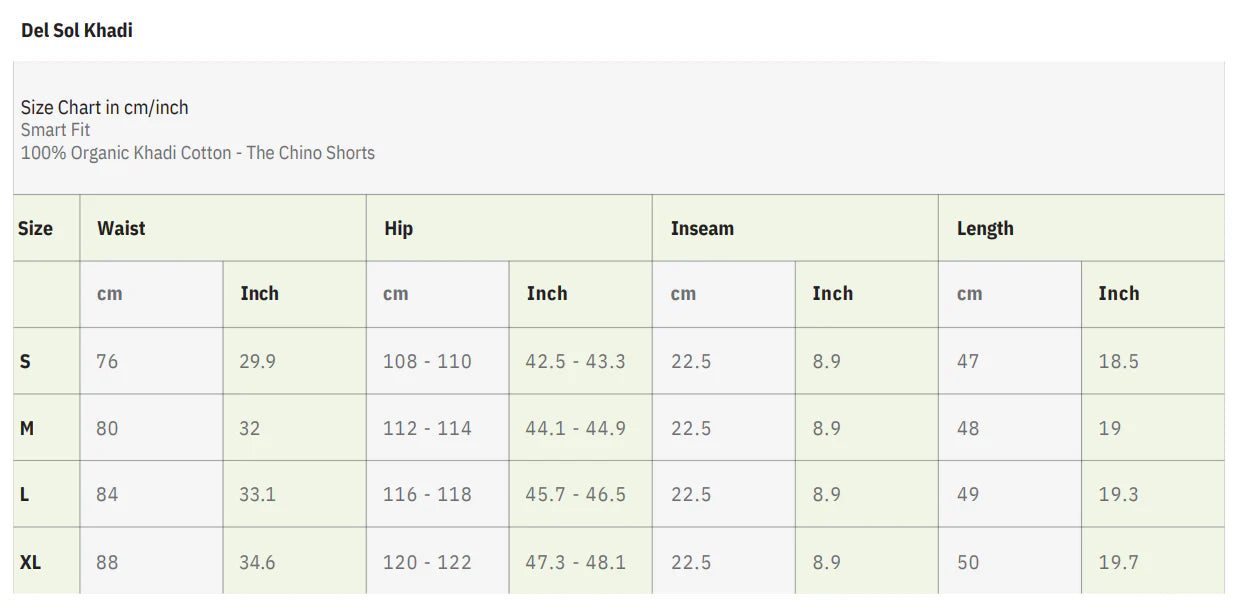The image size is (1242, 612).
Task: Click the Size column header
Action: pos(35,228)
